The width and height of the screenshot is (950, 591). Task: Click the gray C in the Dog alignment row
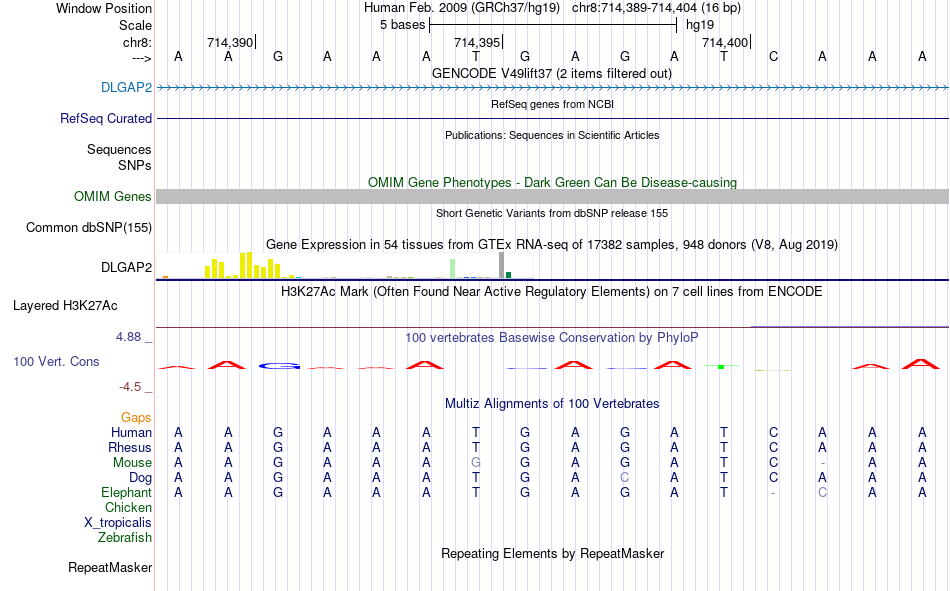(625, 478)
